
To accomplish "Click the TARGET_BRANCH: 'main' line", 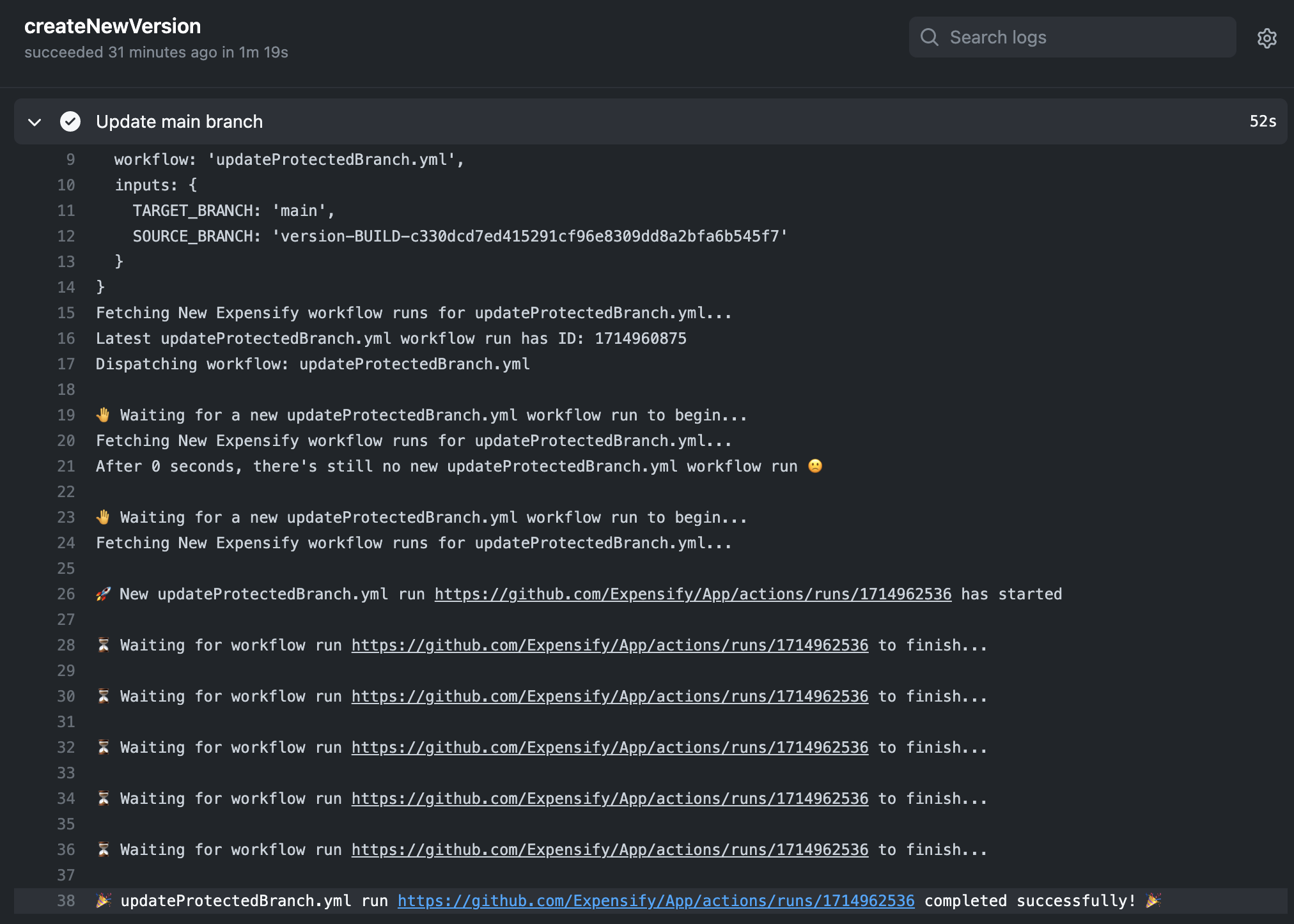I will pyautogui.click(x=234, y=211).
